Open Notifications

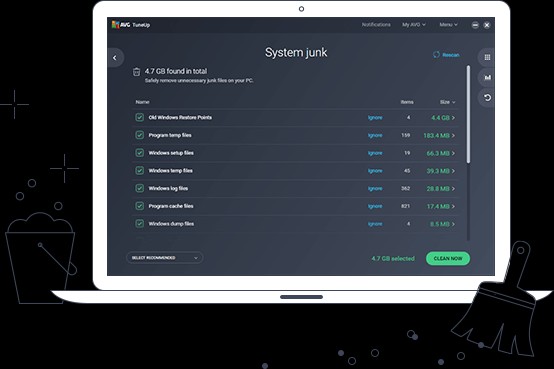point(376,24)
